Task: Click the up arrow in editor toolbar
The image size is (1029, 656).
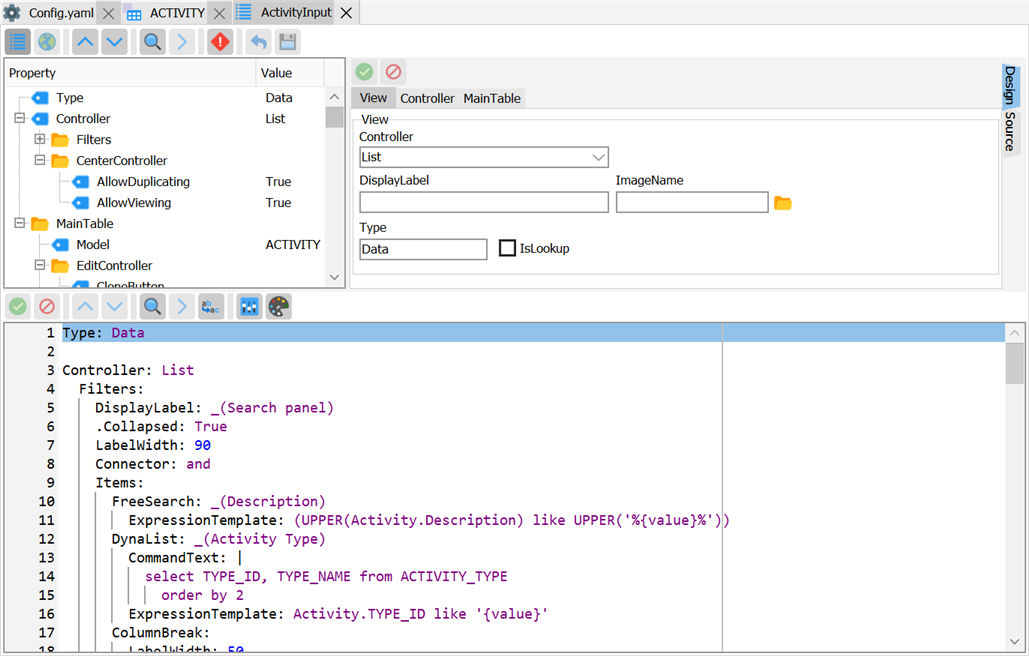Action: (85, 306)
